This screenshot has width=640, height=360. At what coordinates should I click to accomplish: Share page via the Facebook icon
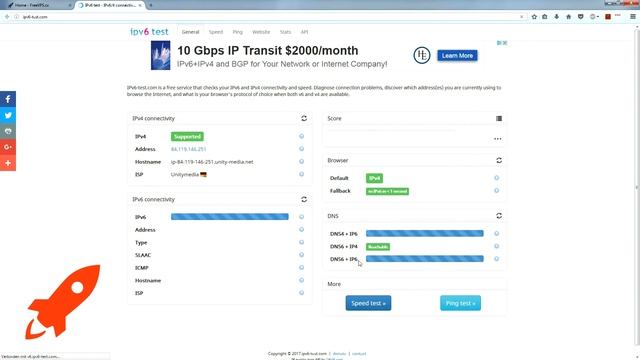[8, 99]
